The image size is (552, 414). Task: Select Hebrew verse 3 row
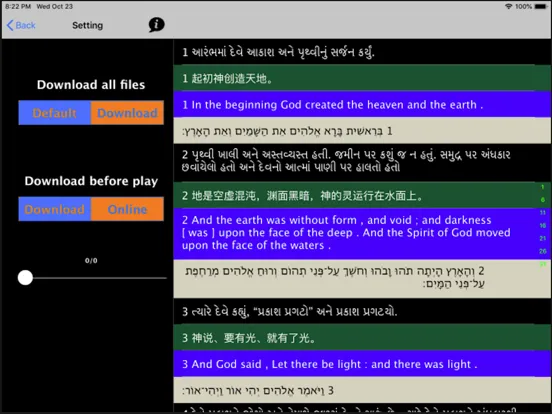click(362, 390)
